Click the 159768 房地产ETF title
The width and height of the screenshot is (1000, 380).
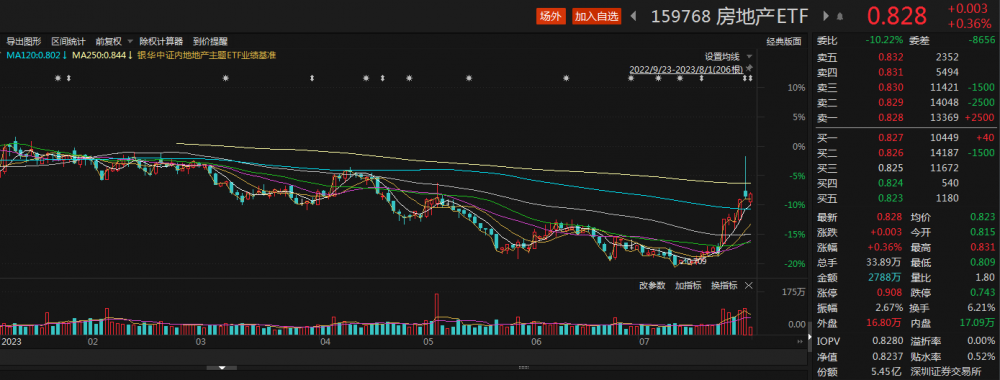[730, 17]
